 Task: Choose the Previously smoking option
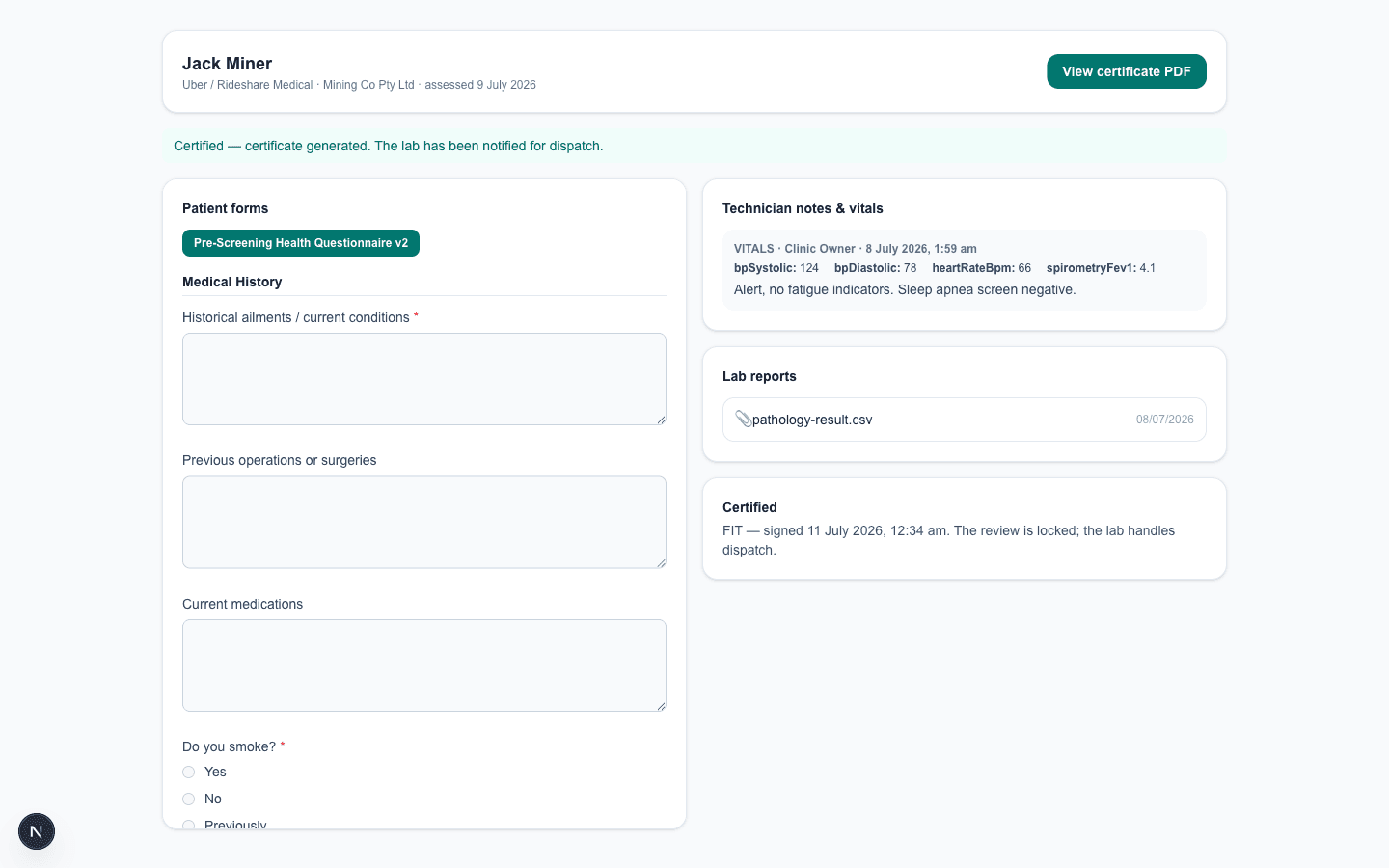tap(189, 825)
